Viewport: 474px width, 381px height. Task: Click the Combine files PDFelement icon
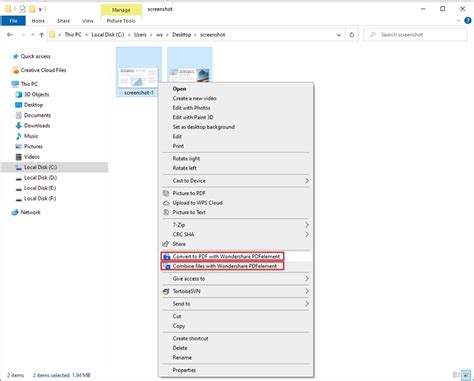pos(166,266)
